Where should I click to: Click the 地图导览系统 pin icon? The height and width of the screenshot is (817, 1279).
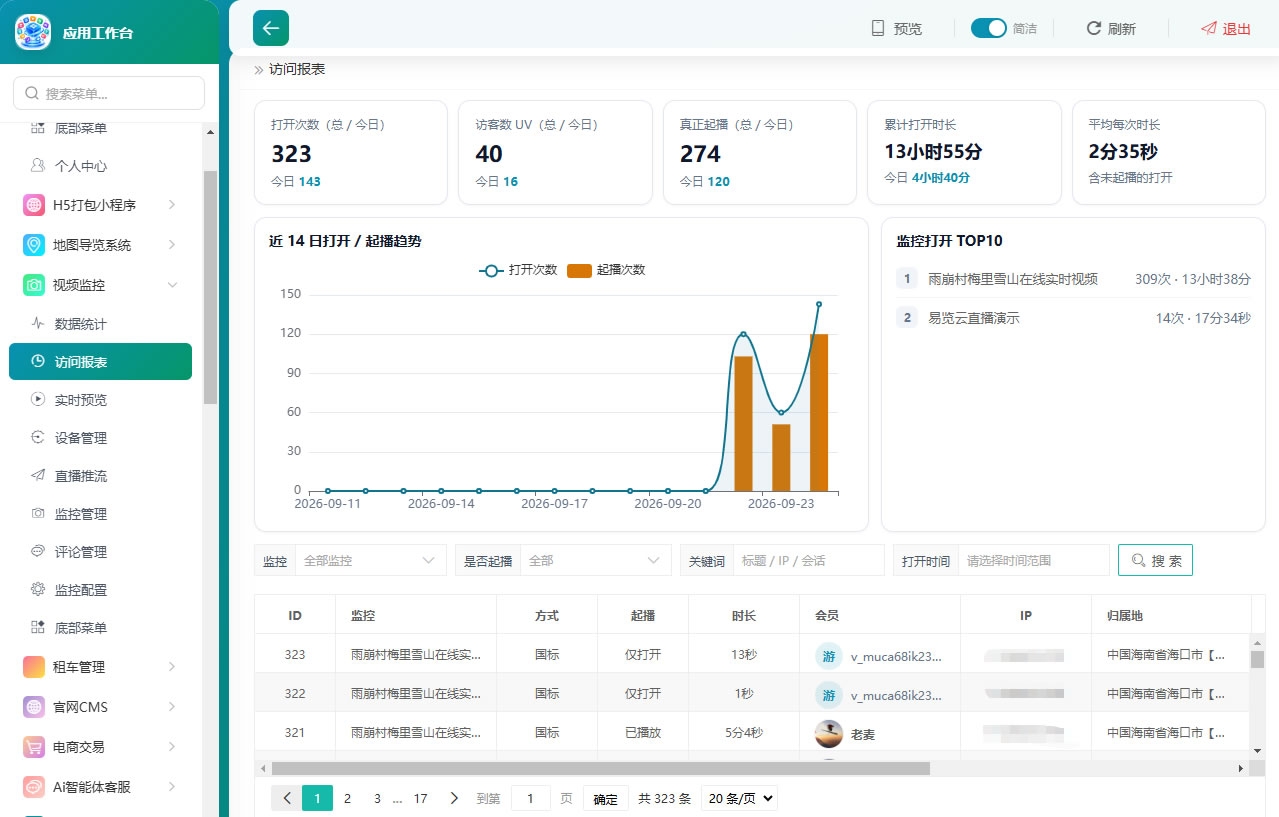[34, 245]
